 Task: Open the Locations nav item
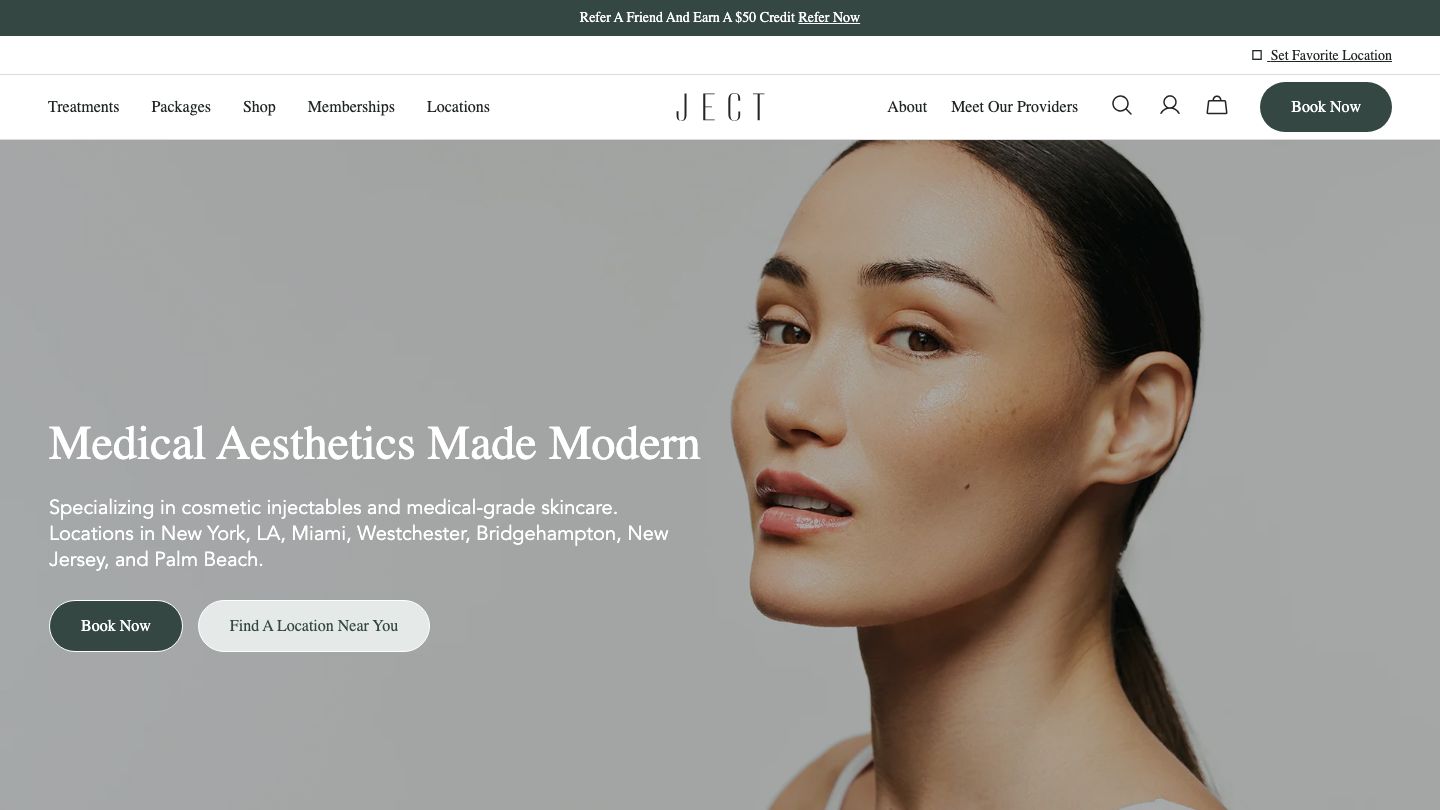[x=458, y=107]
